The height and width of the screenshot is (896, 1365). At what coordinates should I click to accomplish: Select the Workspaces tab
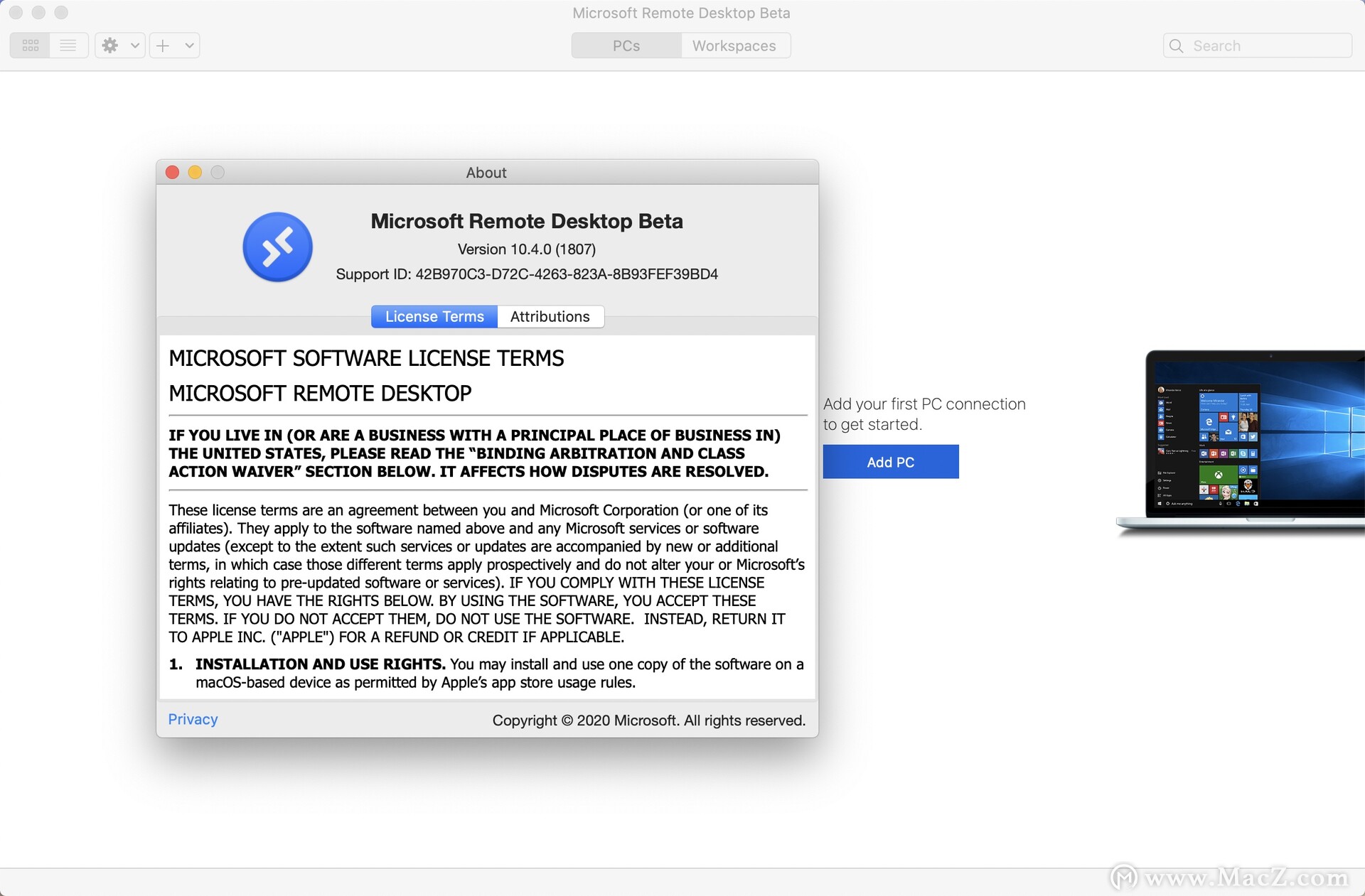pyautogui.click(x=734, y=45)
